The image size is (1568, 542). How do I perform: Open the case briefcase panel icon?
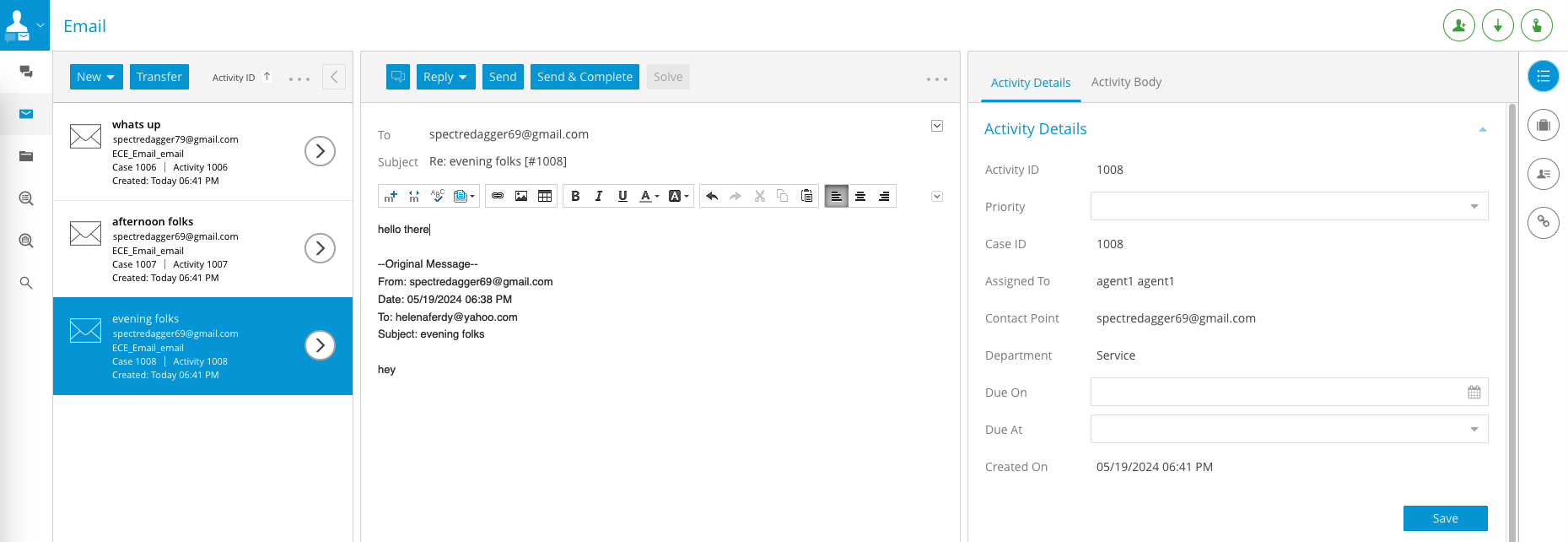(x=1543, y=125)
